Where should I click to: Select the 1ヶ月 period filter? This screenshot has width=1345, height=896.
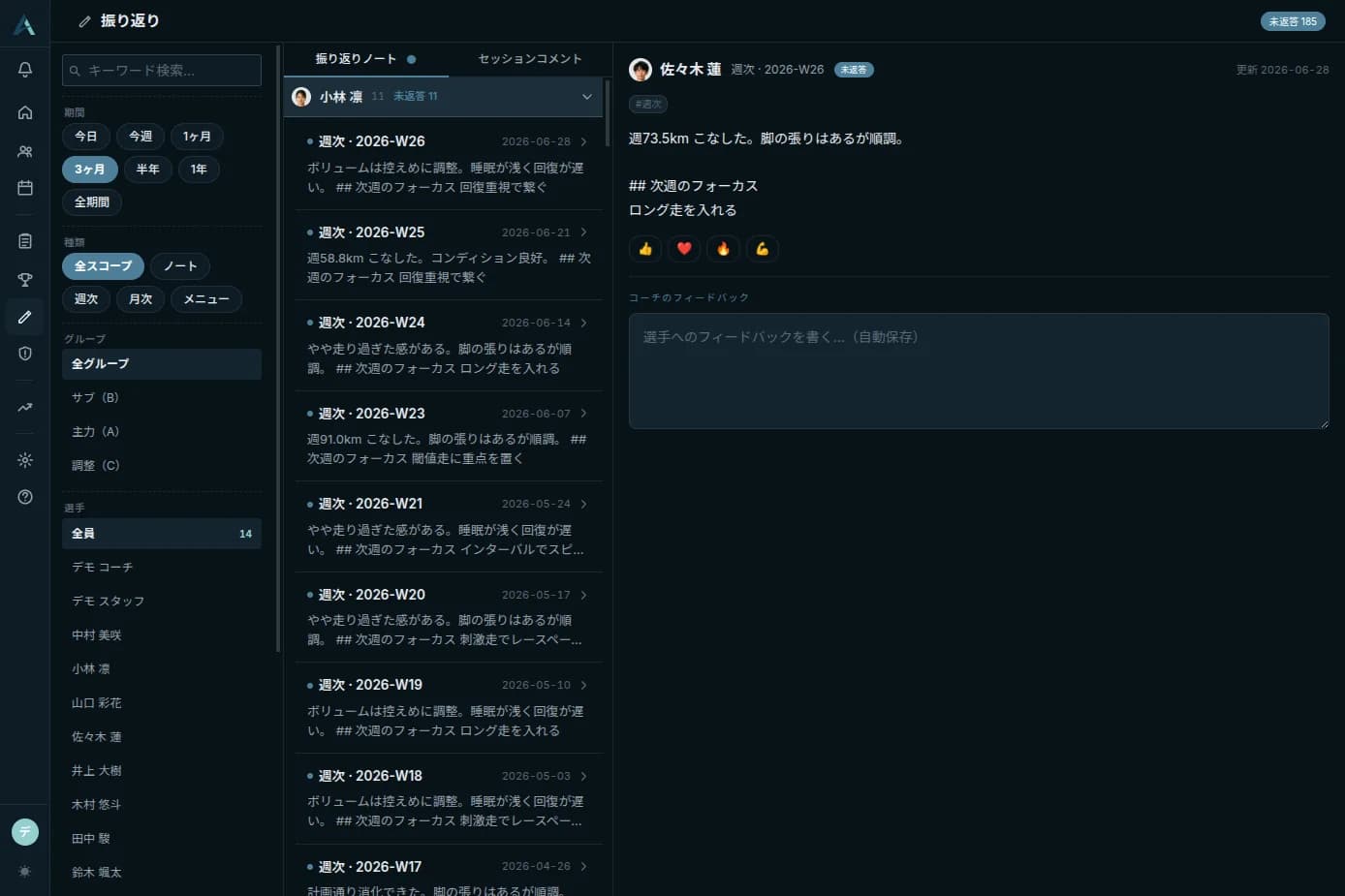pyautogui.click(x=197, y=137)
